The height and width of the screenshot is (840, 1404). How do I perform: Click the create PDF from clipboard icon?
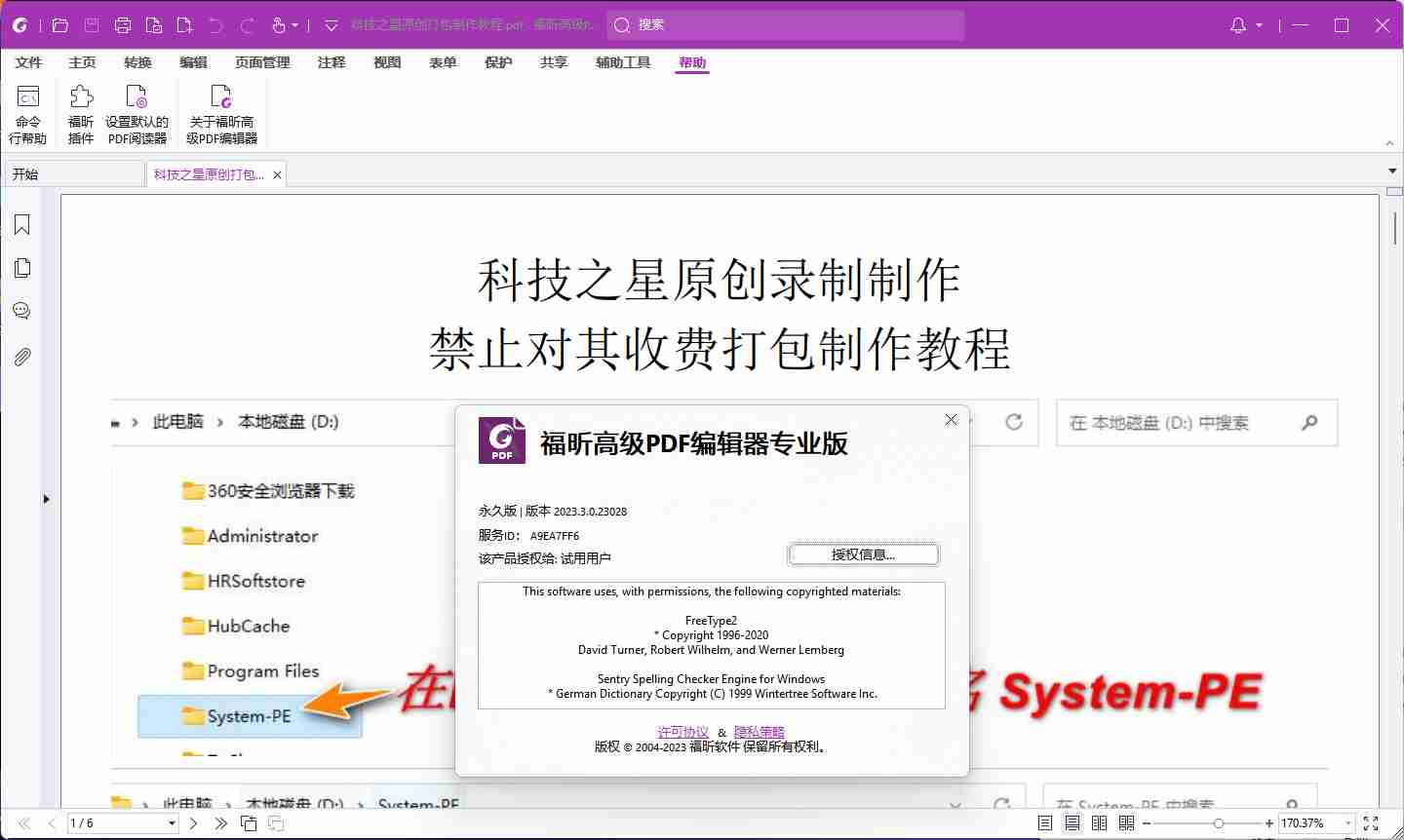click(x=154, y=25)
